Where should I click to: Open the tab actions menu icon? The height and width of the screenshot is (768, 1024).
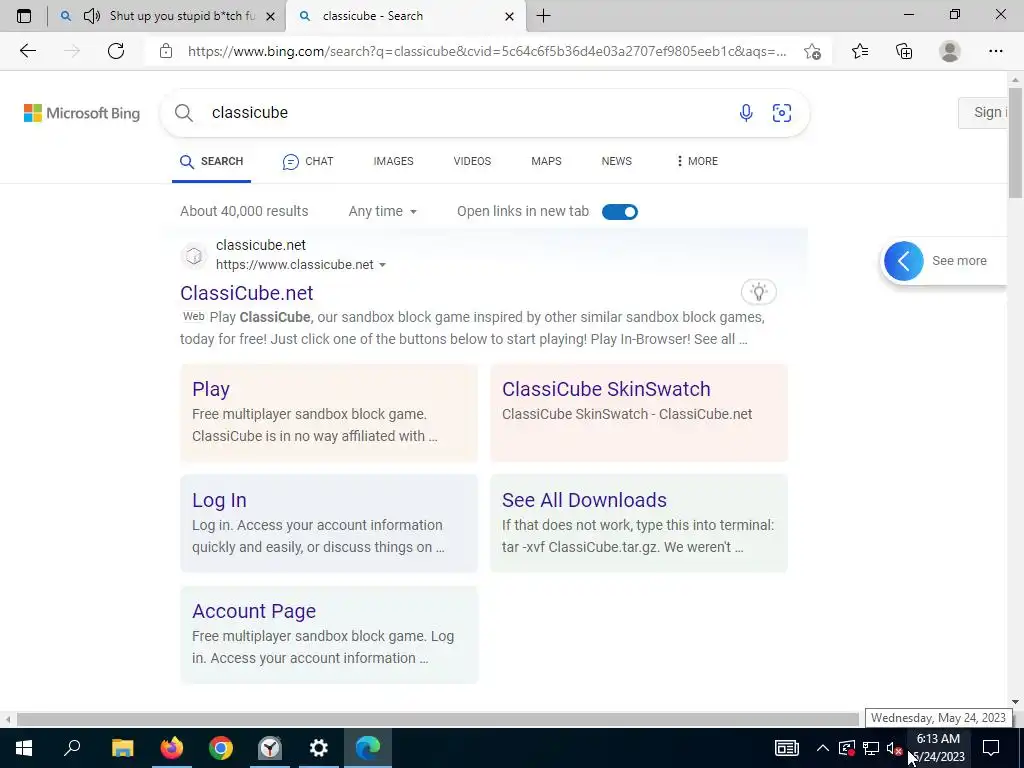pyautogui.click(x=24, y=16)
